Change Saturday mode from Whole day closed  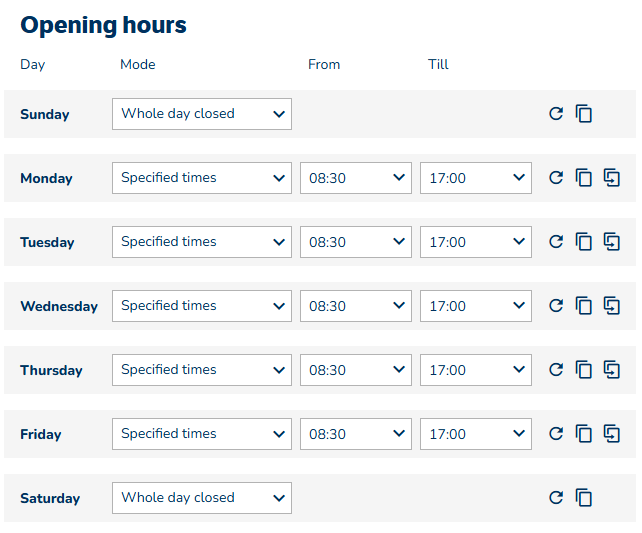[201, 498]
